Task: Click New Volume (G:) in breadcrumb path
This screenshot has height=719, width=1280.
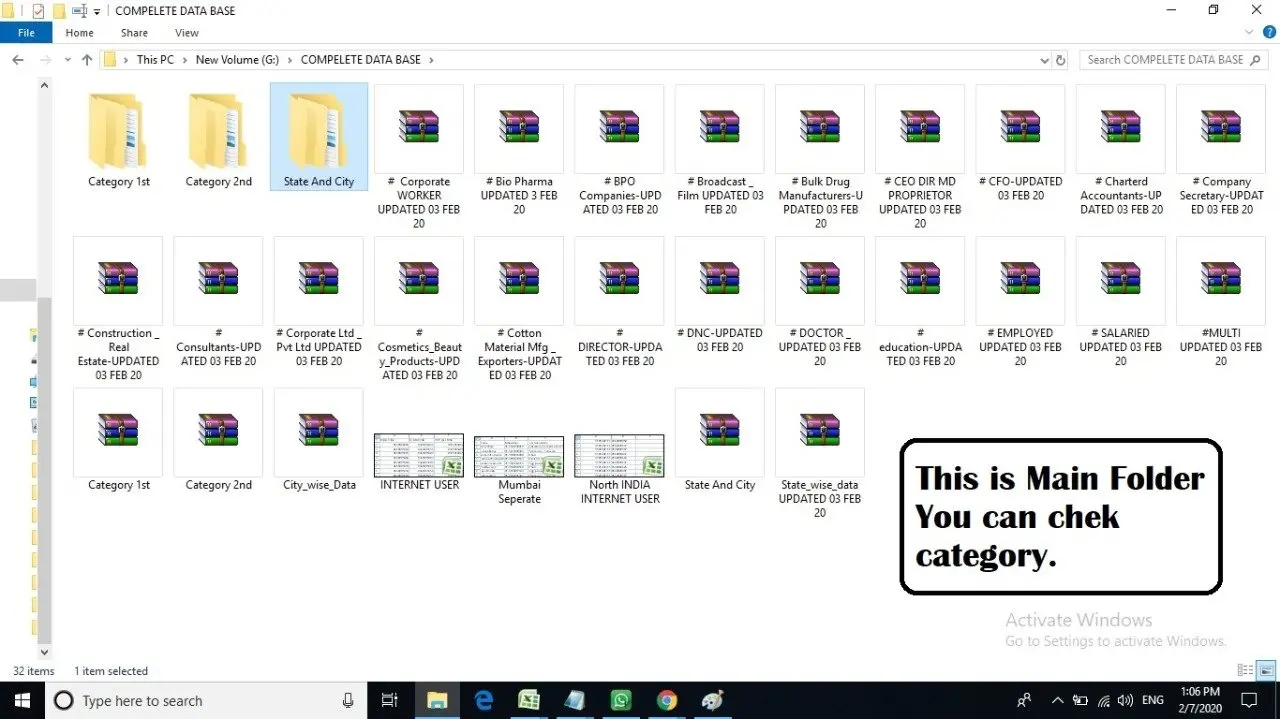Action: tap(237, 60)
